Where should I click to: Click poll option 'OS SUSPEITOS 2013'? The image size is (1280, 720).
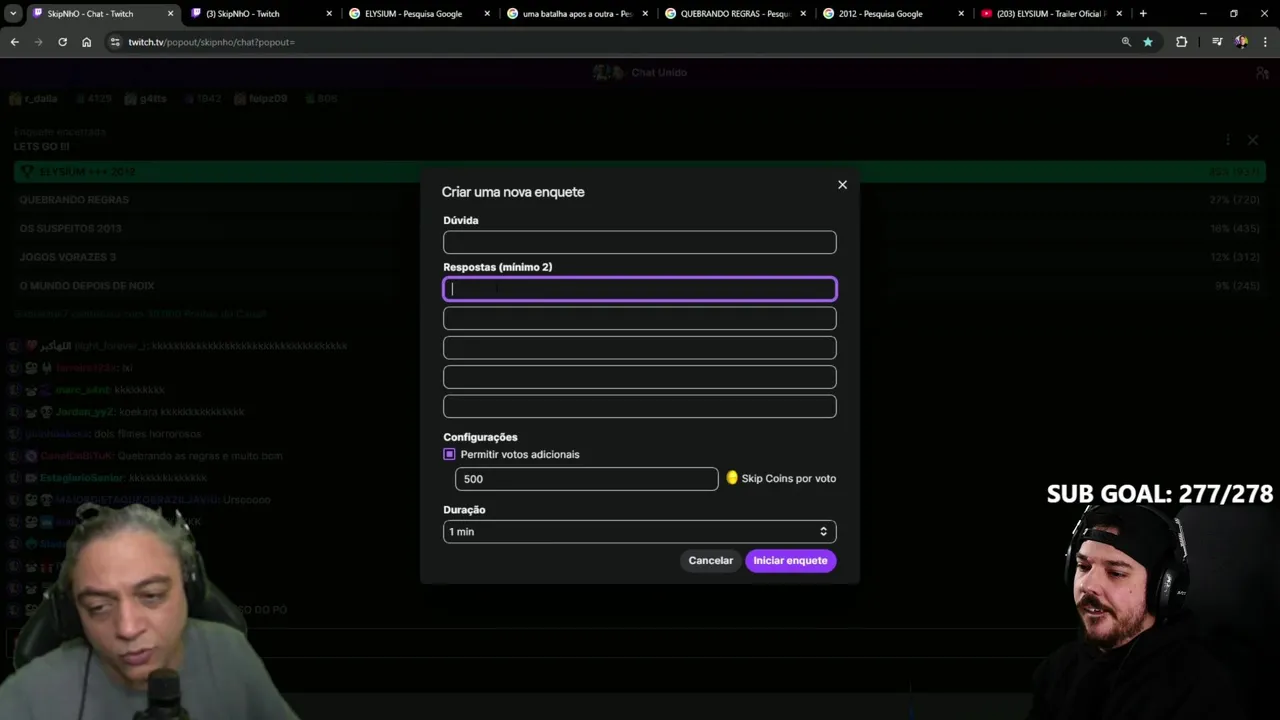coord(640,229)
